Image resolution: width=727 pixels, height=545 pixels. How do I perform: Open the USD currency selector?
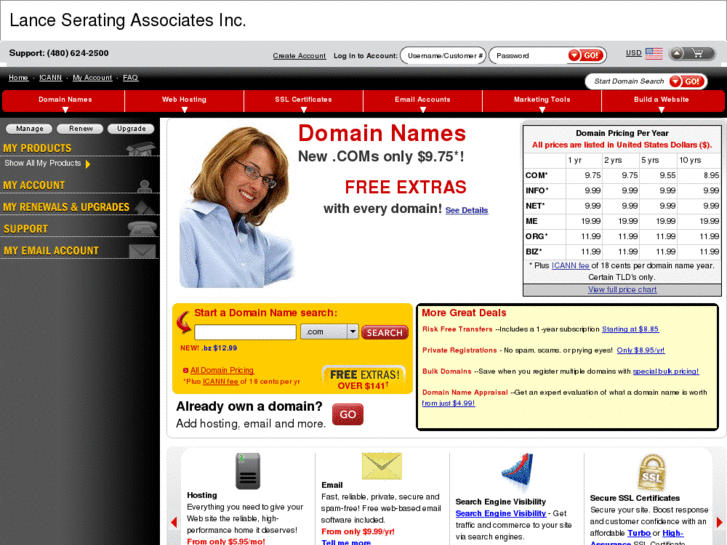click(x=633, y=53)
